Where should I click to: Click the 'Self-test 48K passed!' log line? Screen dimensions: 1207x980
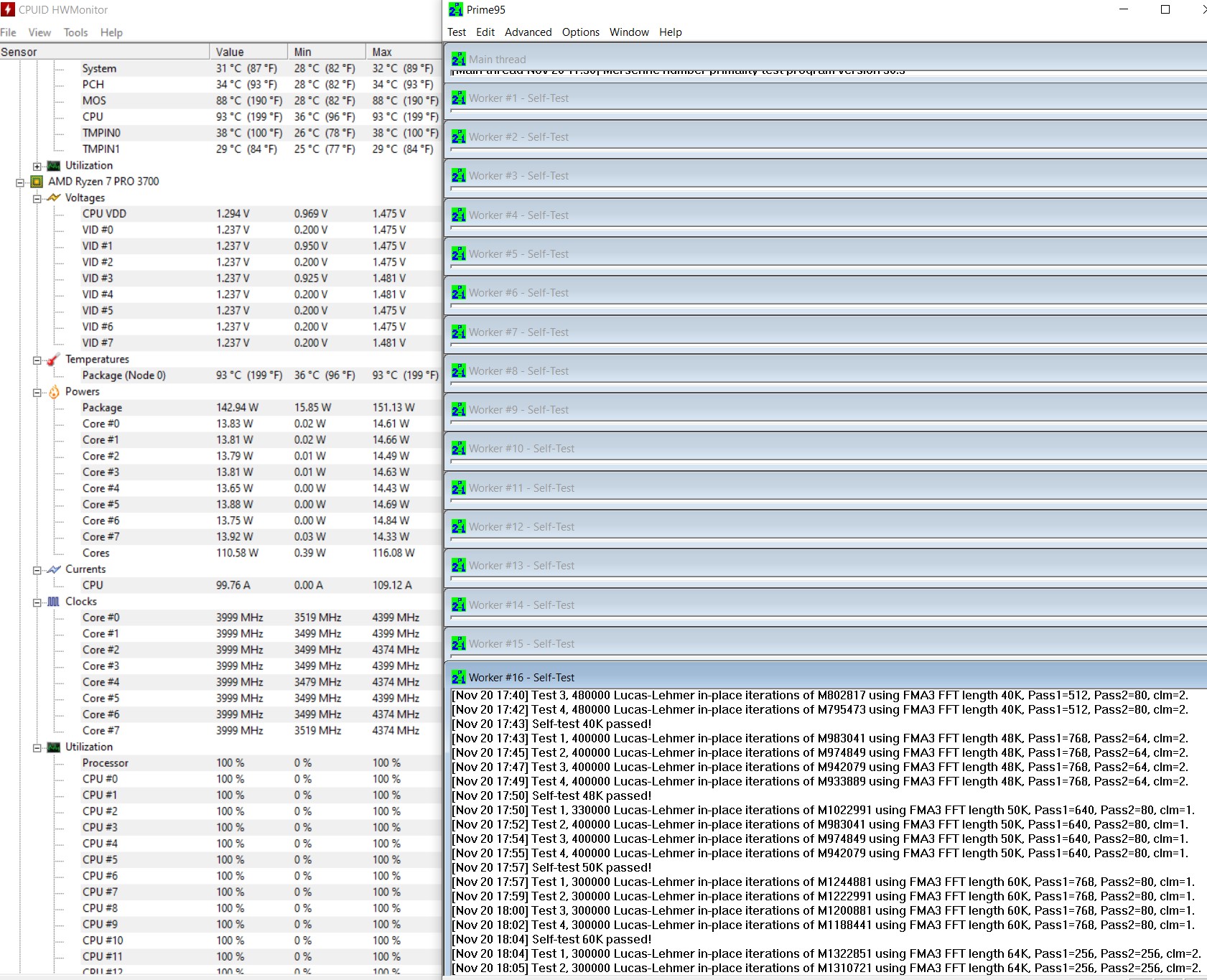click(x=551, y=795)
